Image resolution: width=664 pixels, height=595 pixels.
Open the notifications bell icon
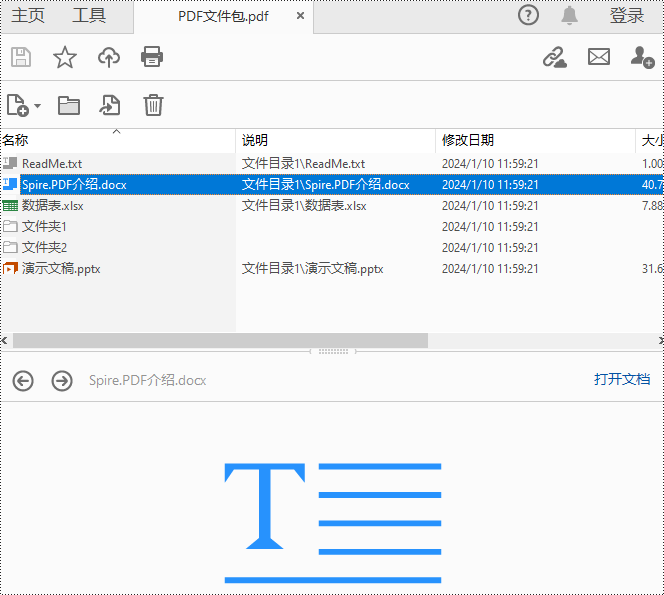pyautogui.click(x=569, y=16)
